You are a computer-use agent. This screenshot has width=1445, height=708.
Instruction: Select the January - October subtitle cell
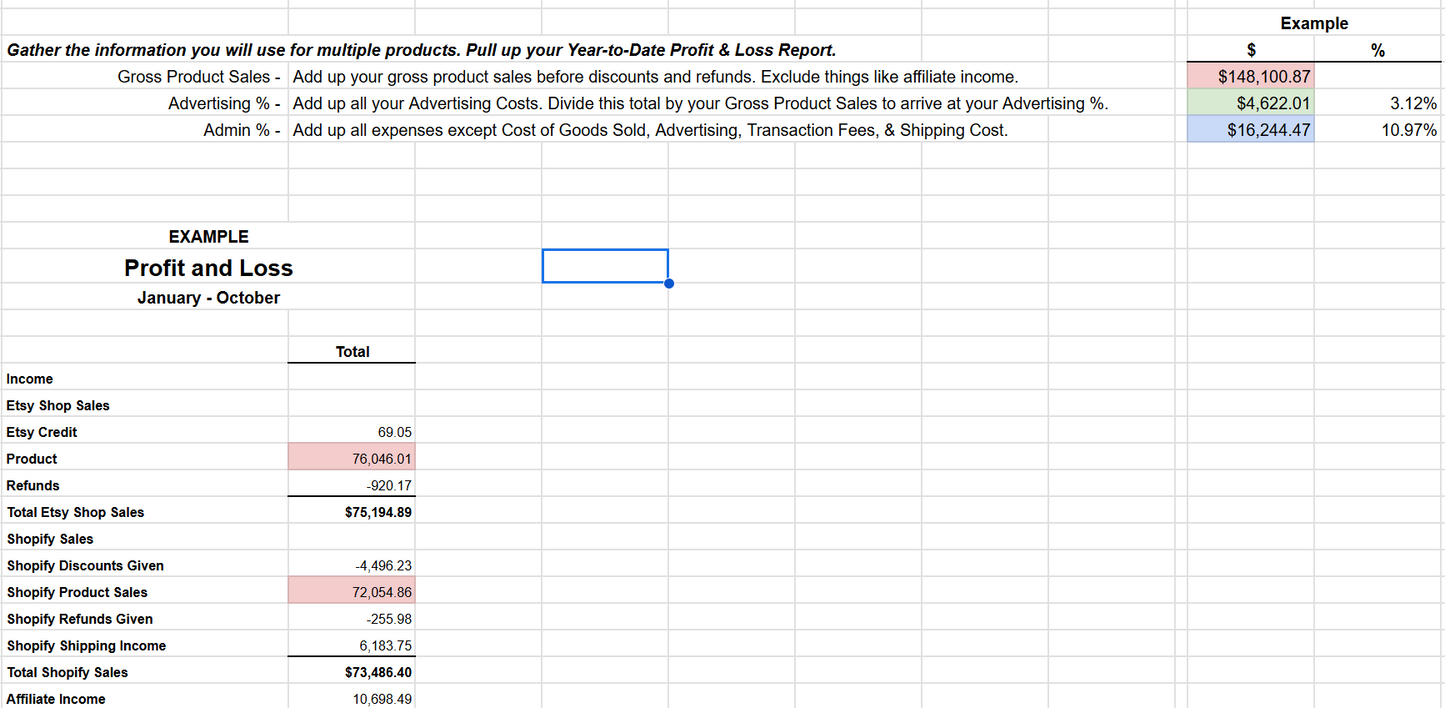coord(208,297)
